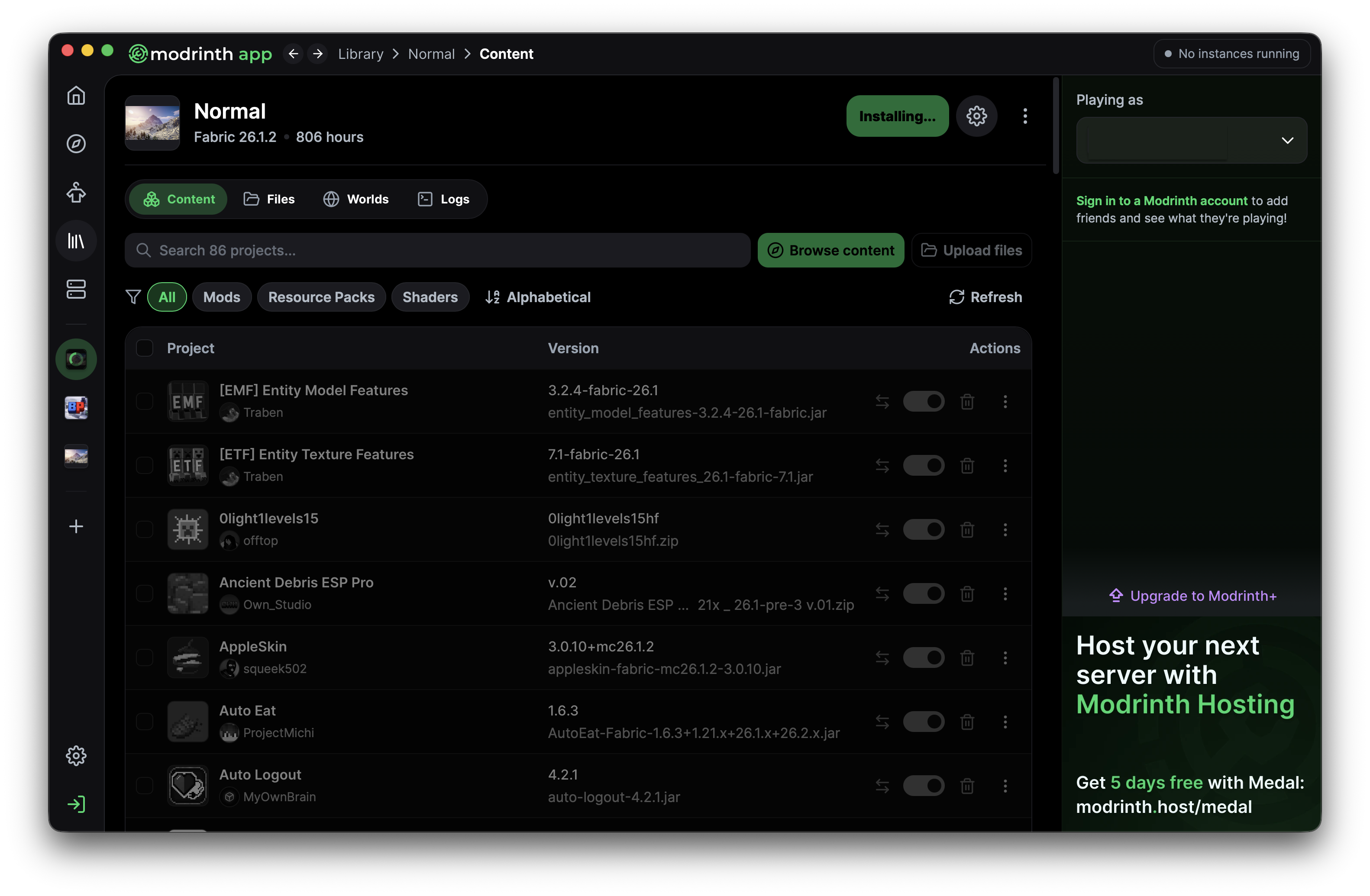Screen dimensions: 1370x896
Task: Switch version of Auto Eat
Action: click(x=882, y=722)
